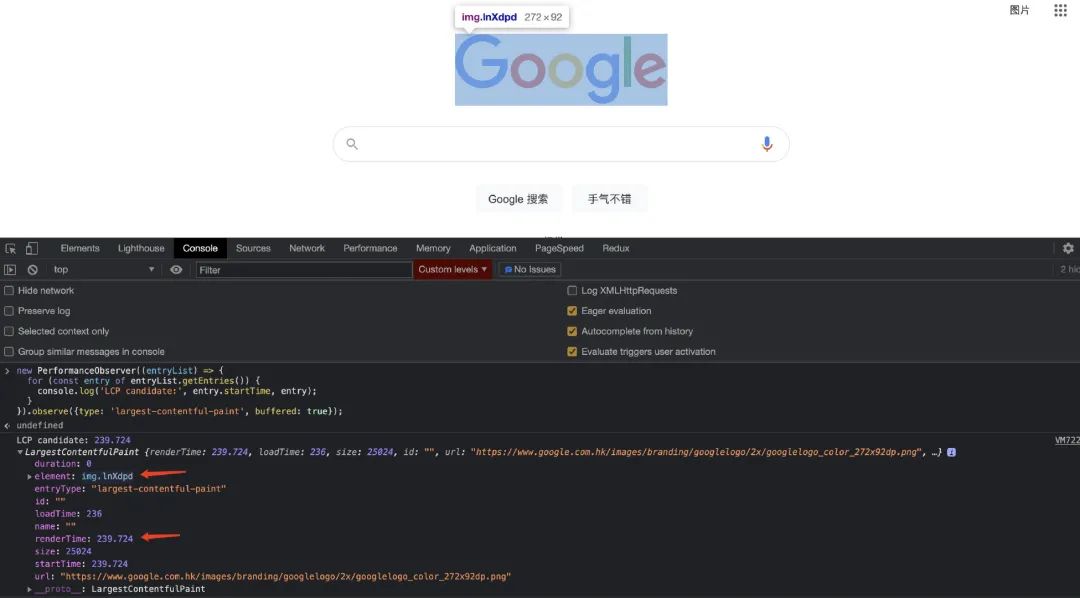Screen dimensions: 1080x598
Task: Click the info badge after LargestContentfulPaint summary
Action: 951,452
